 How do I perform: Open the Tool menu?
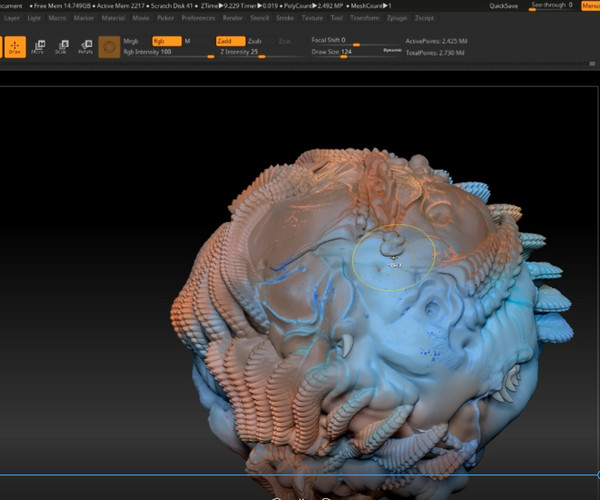click(337, 18)
